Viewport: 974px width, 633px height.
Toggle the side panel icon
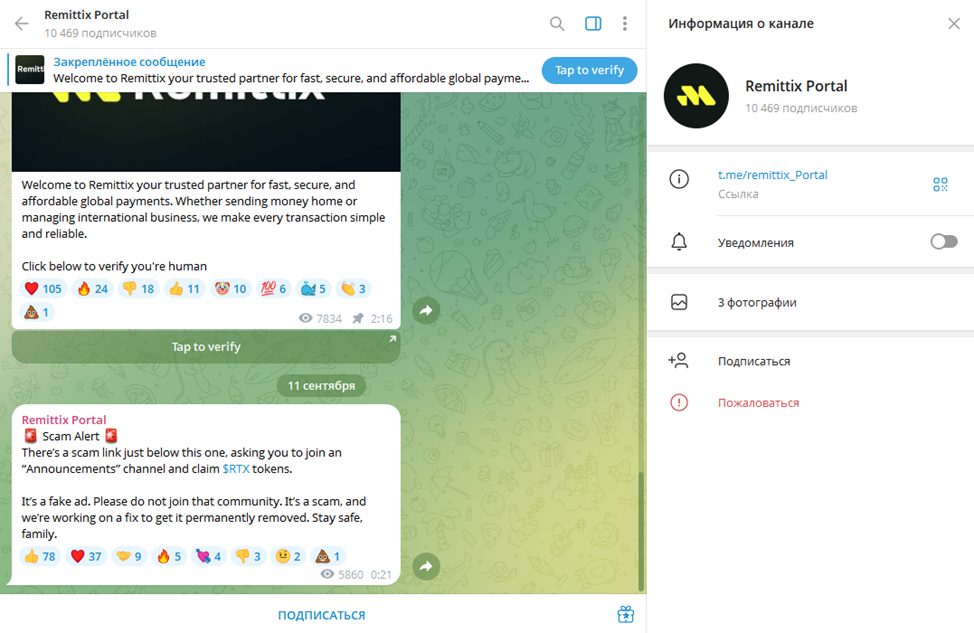pyautogui.click(x=593, y=24)
